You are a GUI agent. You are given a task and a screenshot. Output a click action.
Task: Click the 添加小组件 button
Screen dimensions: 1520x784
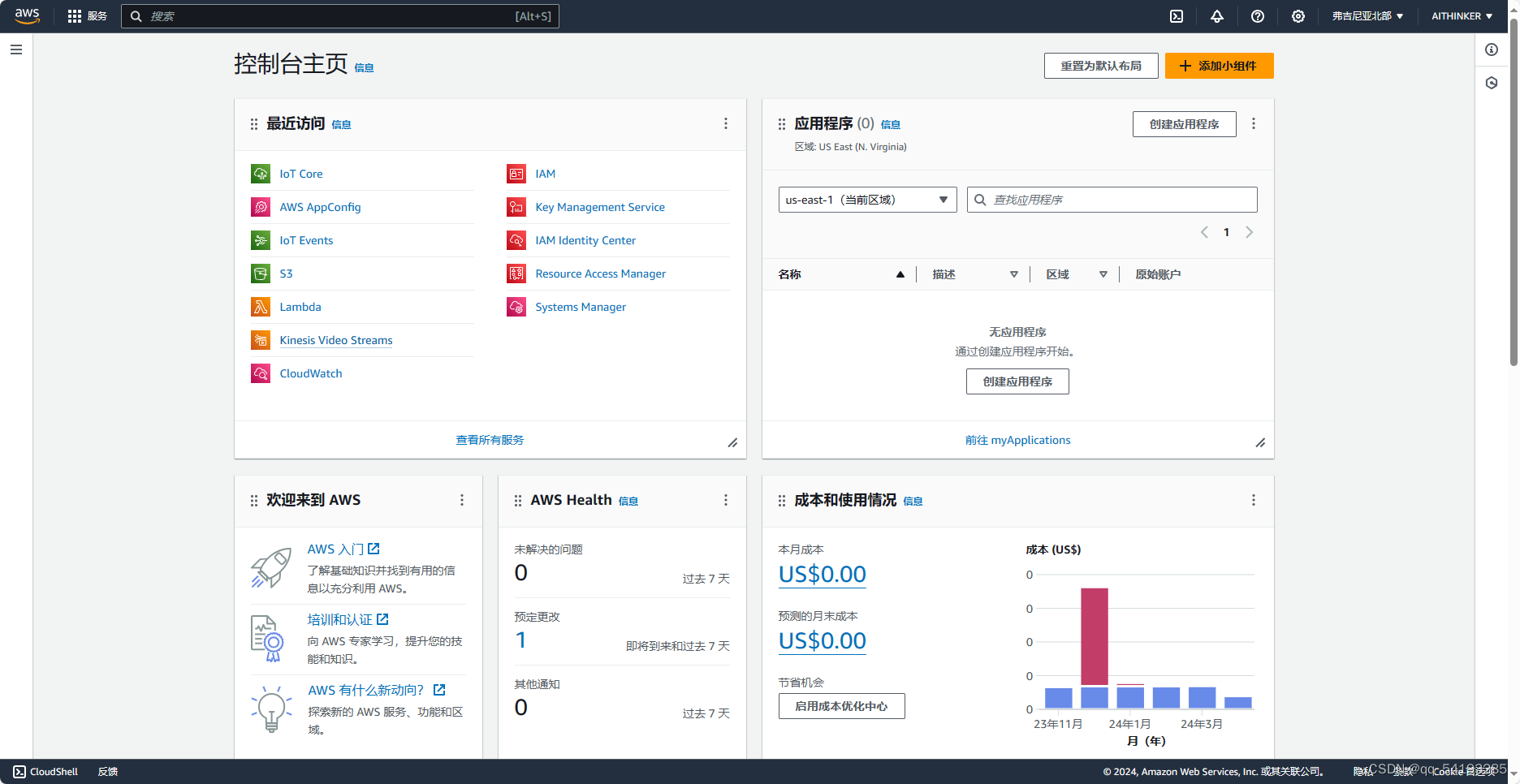1219,66
